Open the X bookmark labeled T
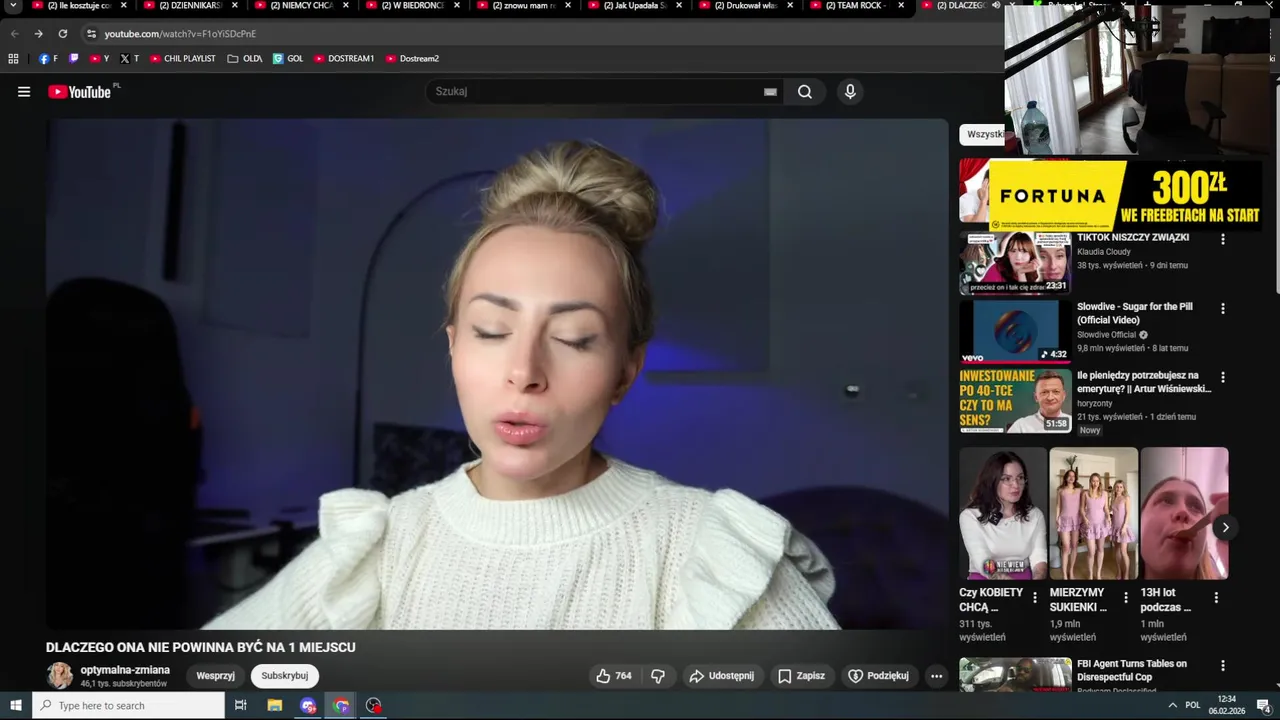1280x720 pixels. 129,59
